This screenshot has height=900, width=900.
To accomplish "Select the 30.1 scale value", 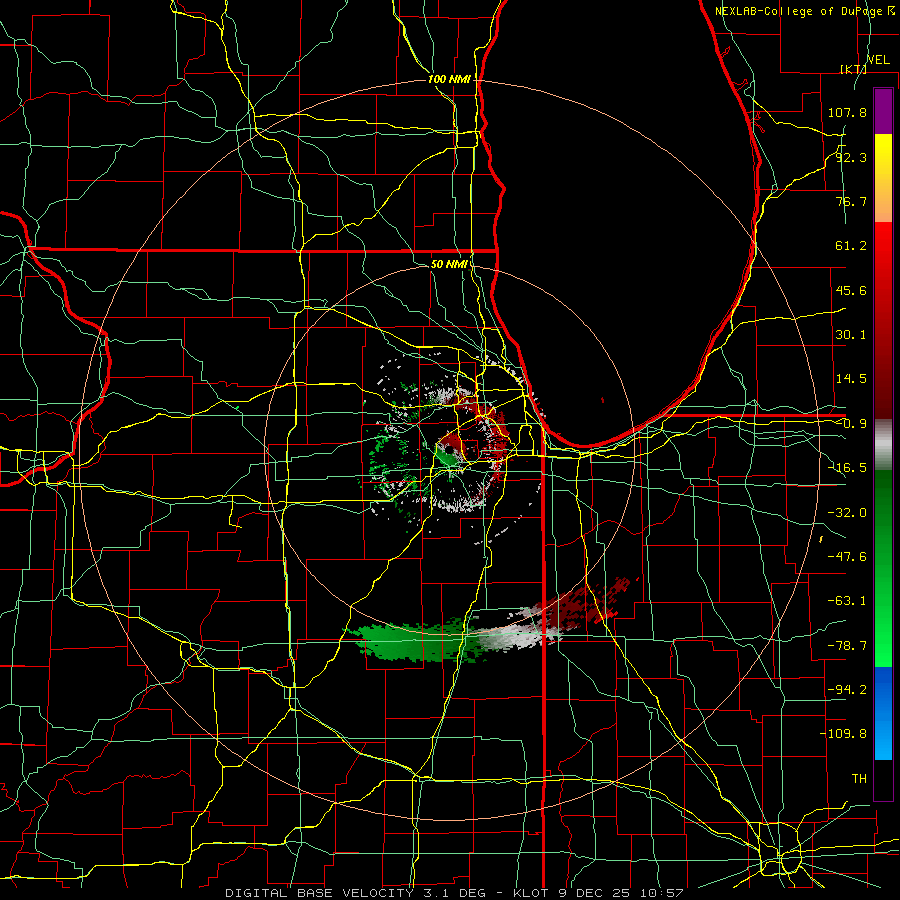I will tap(851, 335).
